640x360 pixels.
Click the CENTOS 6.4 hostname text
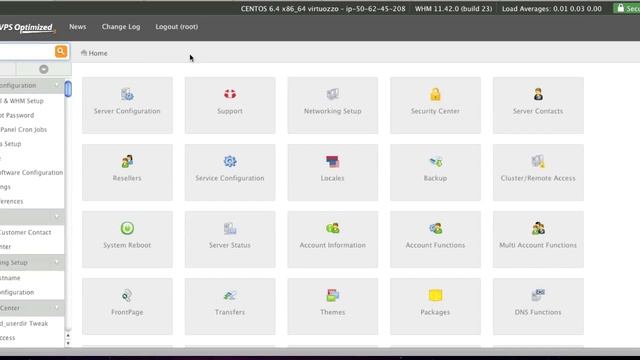click(323, 9)
